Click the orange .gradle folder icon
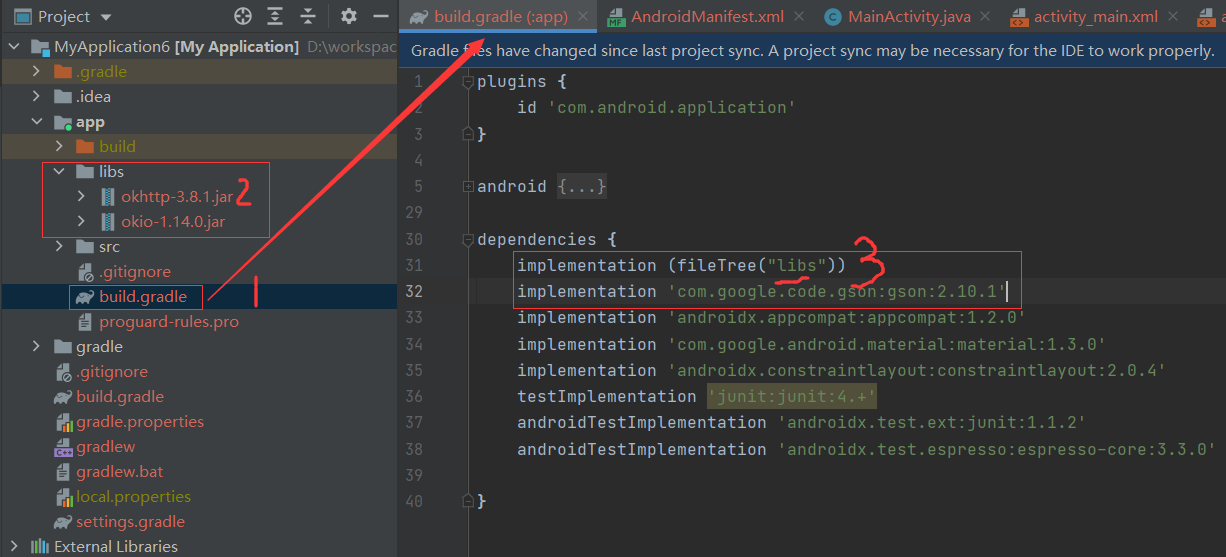 click(x=63, y=72)
